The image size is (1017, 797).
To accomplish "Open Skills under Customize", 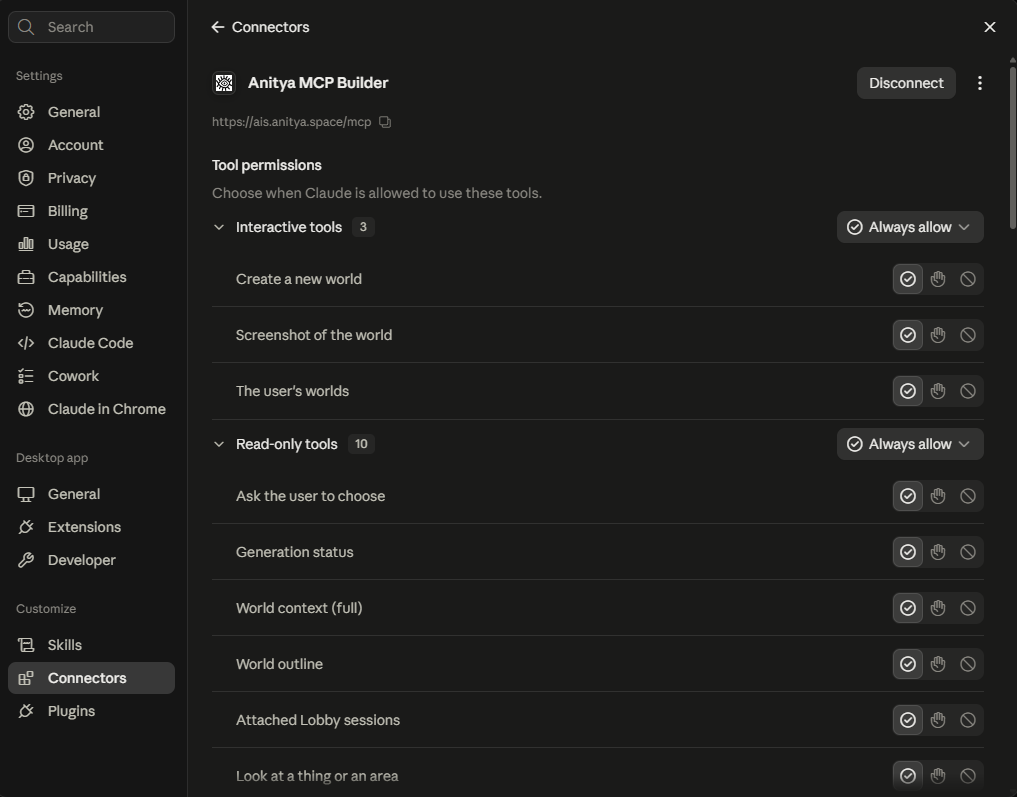I will click(x=91, y=645).
